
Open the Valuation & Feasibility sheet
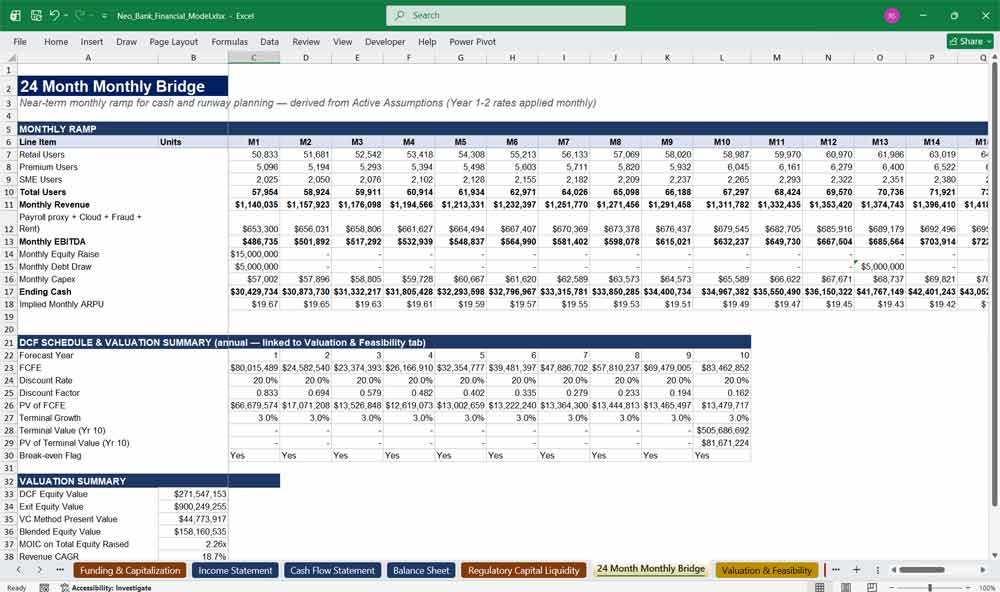pos(767,570)
